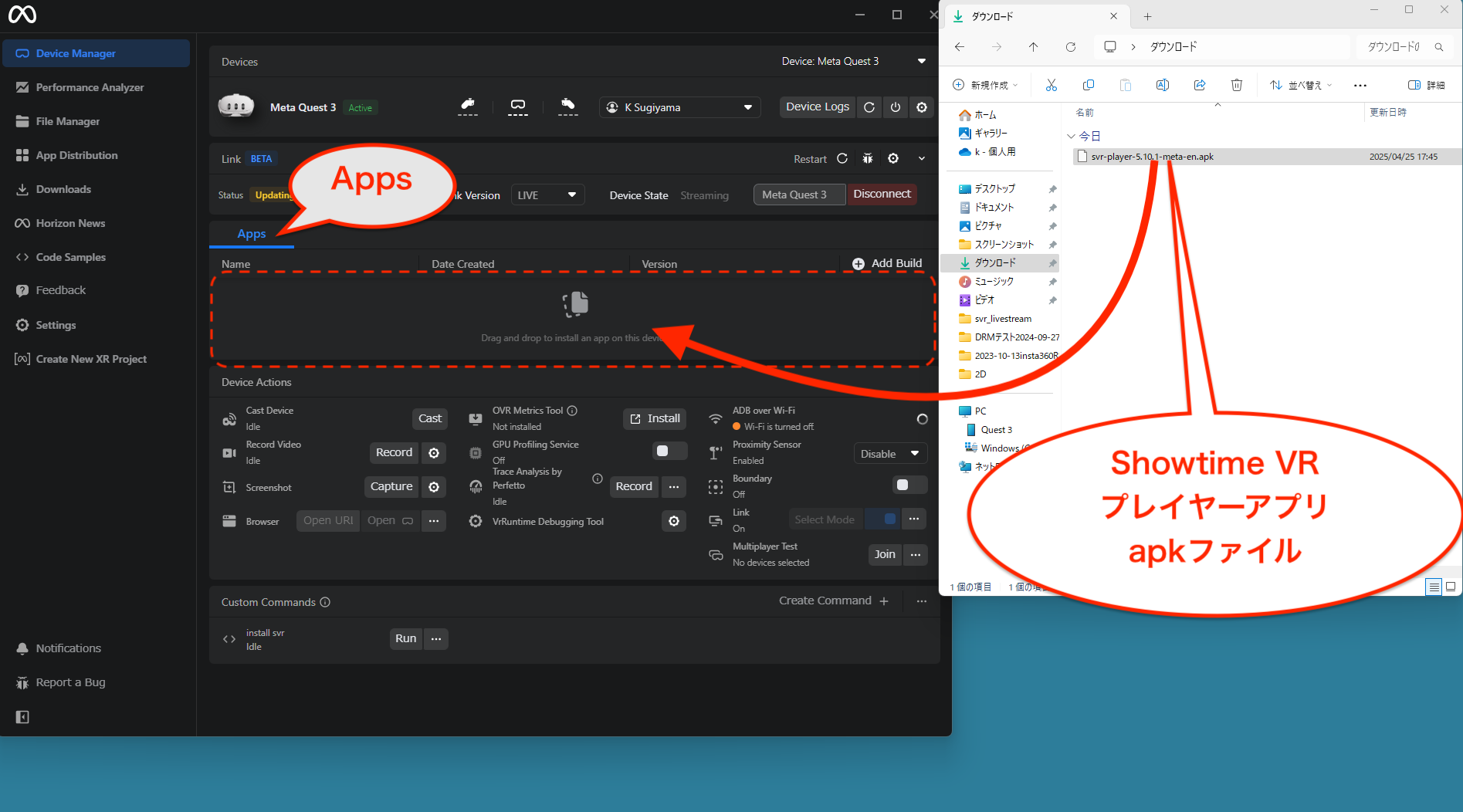Viewport: 1463px width, 812px height.
Task: Click the Restart icon in Link section
Action: coord(842,158)
